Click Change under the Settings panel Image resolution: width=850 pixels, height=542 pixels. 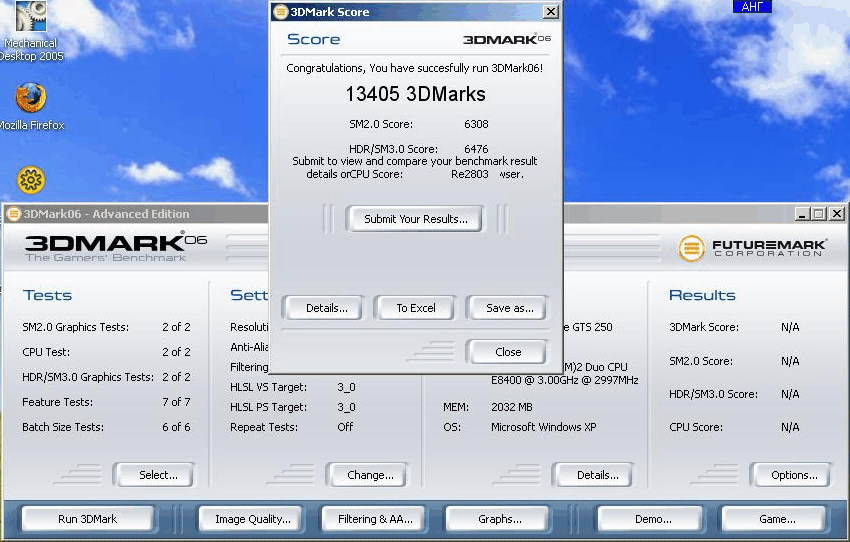(370, 475)
